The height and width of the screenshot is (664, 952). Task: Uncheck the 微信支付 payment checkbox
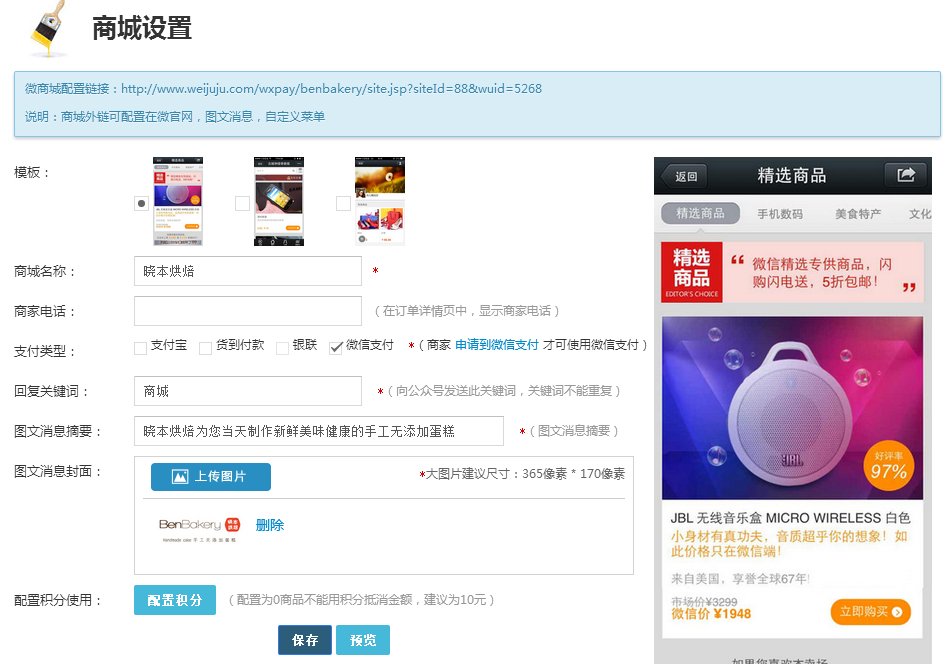[336, 348]
